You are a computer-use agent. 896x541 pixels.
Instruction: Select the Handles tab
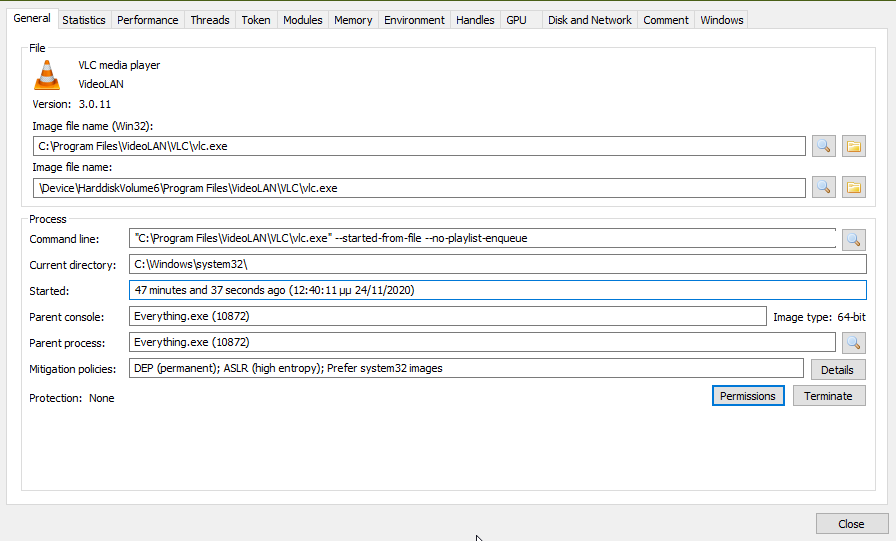[475, 20]
